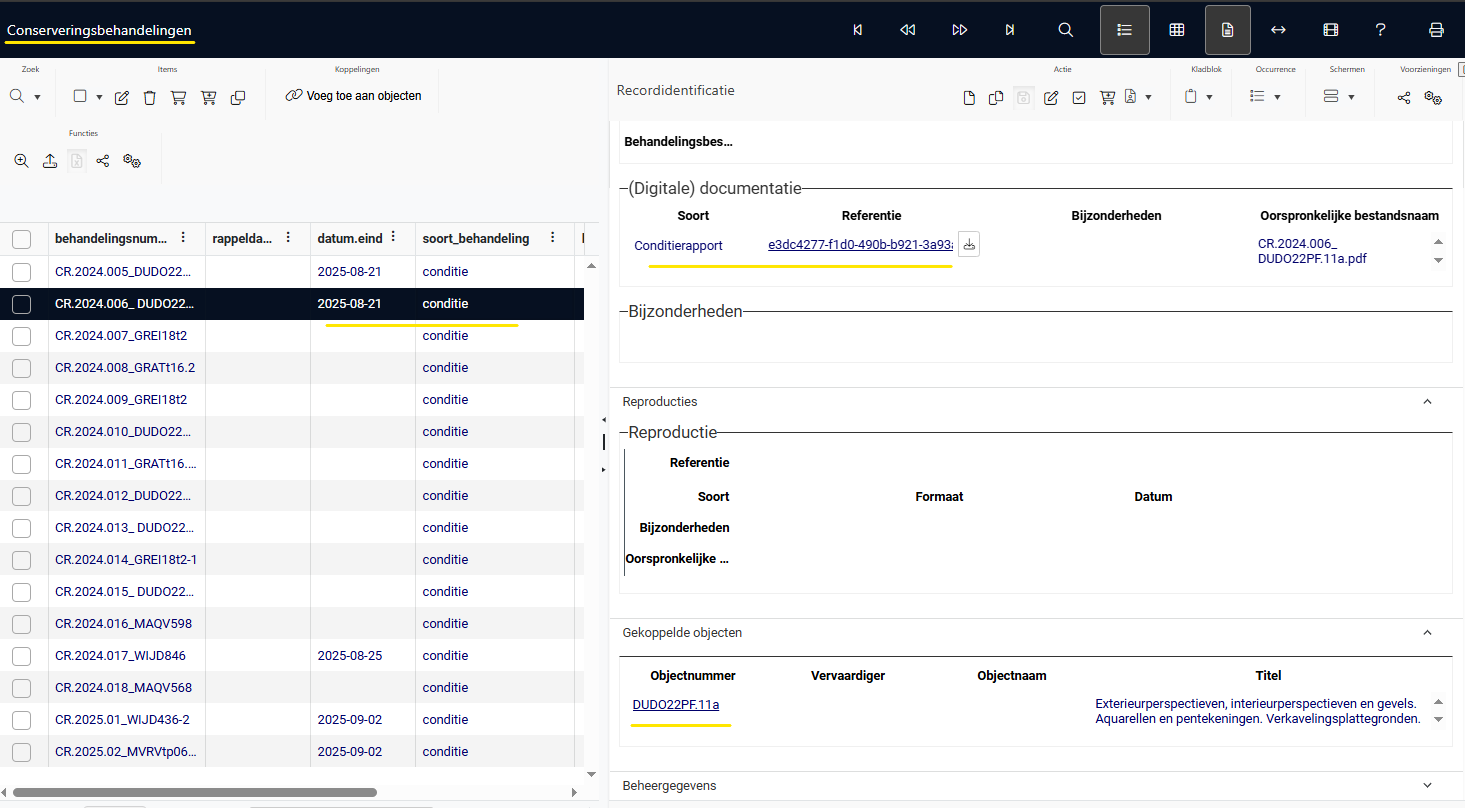Image resolution: width=1465 pixels, height=808 pixels.
Task: Collapse the Reproducties section
Action: [x=1427, y=402]
